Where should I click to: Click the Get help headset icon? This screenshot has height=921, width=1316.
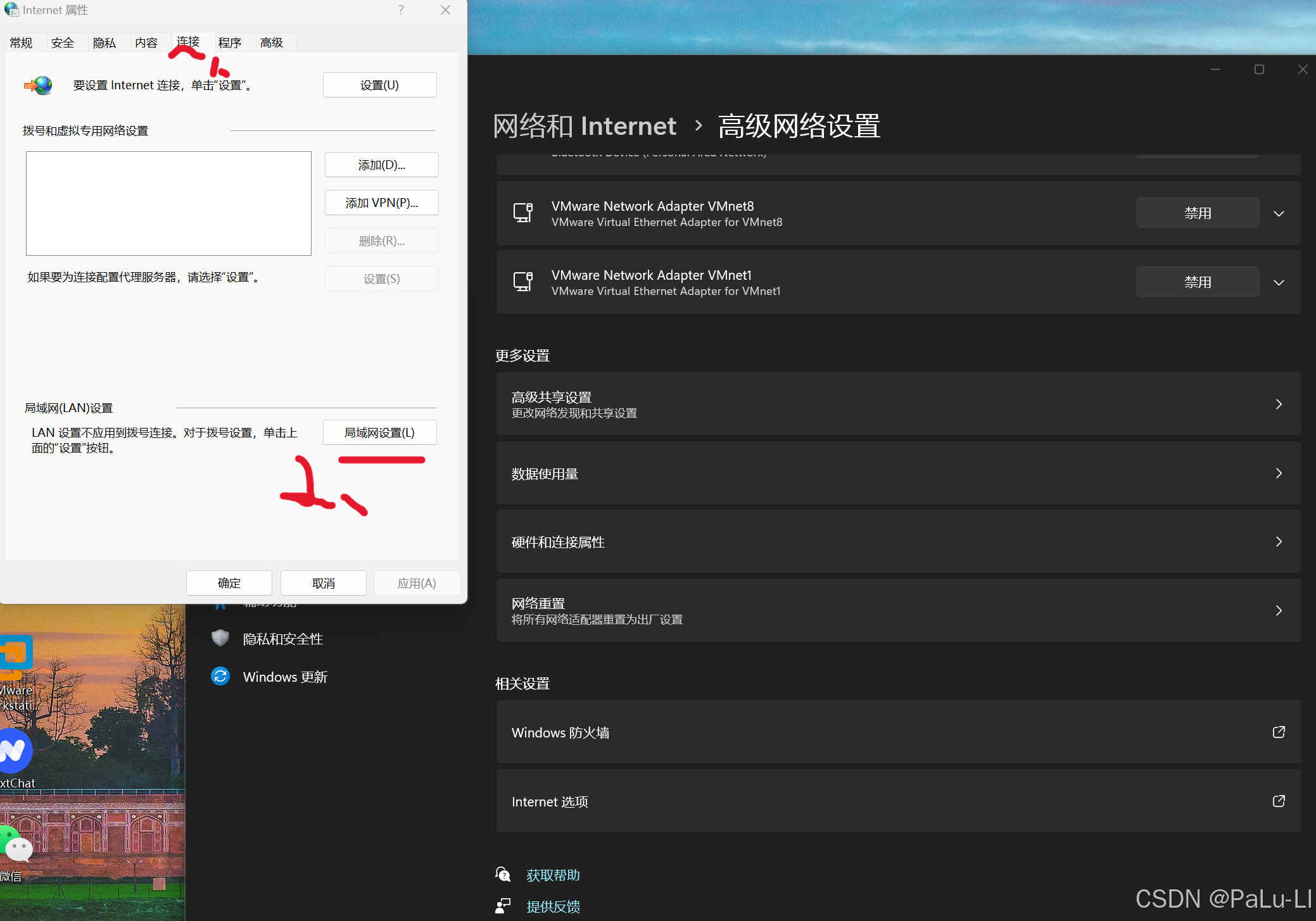503,875
